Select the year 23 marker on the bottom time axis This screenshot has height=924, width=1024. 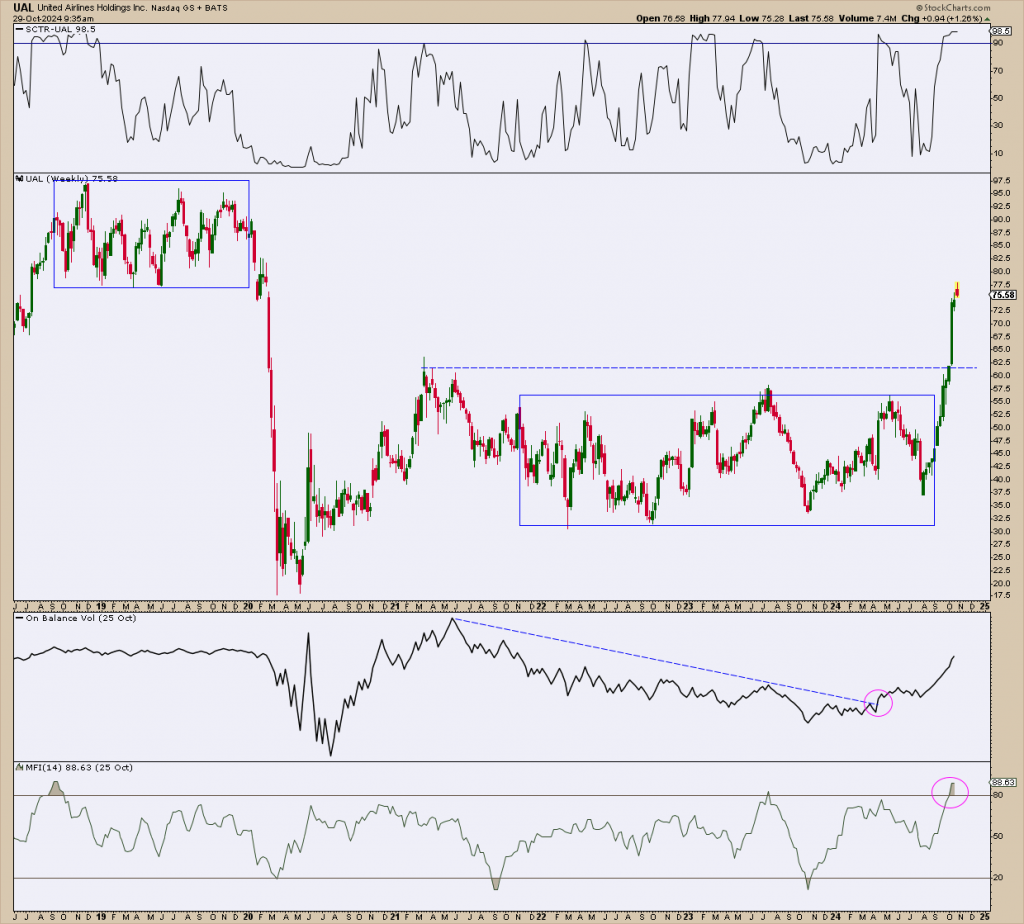point(689,917)
